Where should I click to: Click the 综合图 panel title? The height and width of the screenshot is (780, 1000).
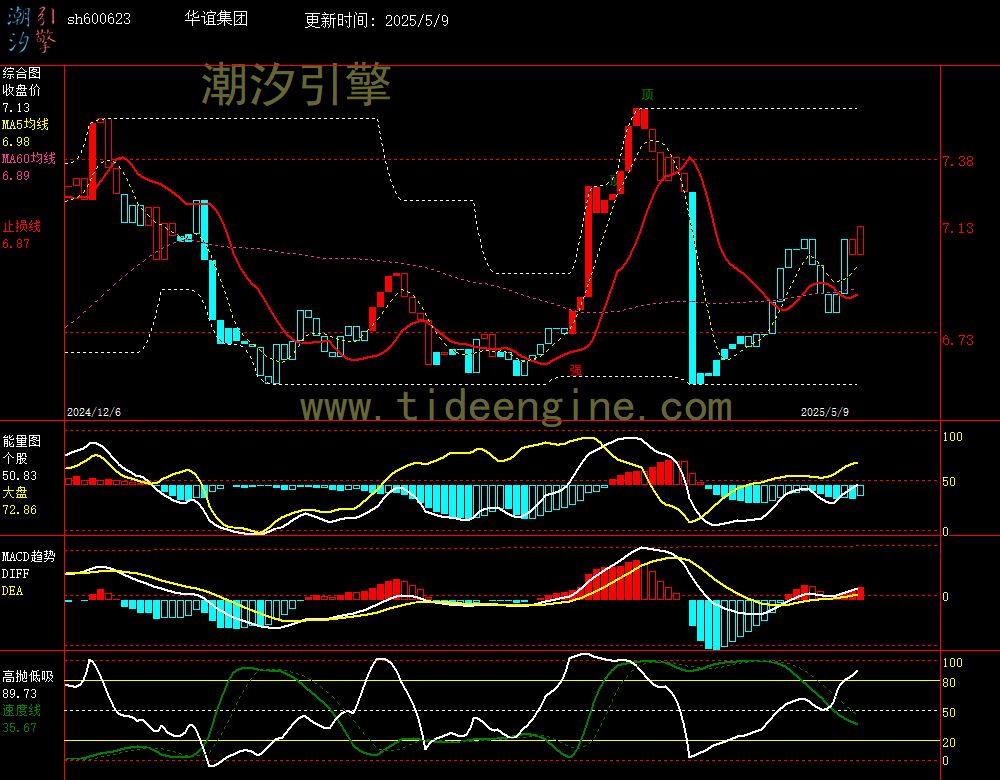point(22,73)
